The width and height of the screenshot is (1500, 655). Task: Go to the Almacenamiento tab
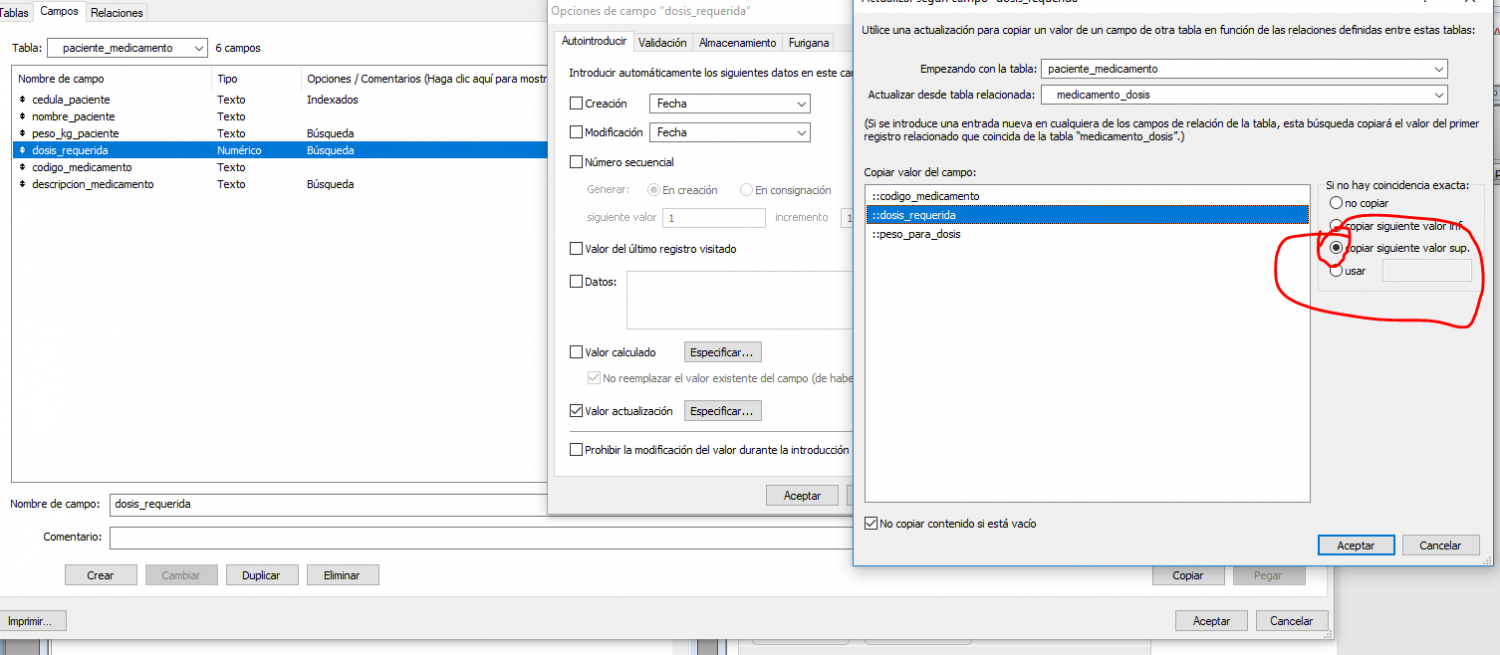pyautogui.click(x=737, y=43)
